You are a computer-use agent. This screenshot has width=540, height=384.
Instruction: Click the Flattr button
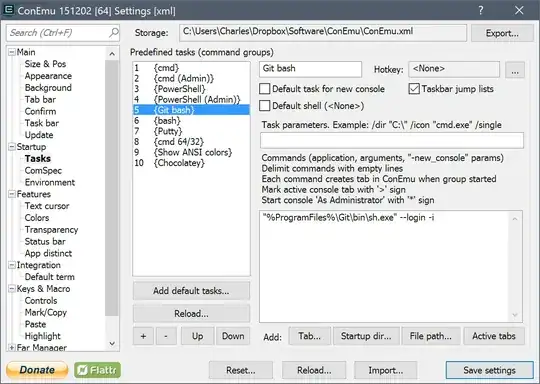pyautogui.click(x=97, y=370)
